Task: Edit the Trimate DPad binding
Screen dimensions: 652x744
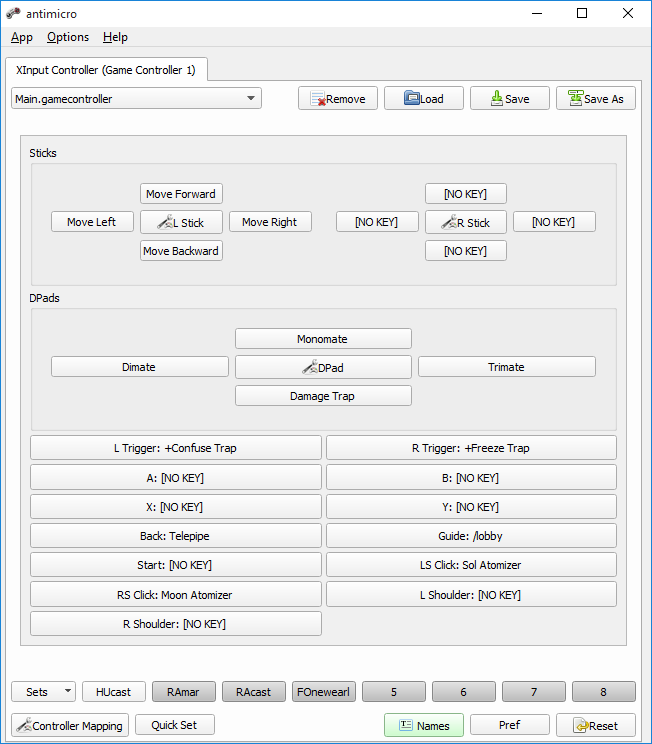Action: pos(507,367)
